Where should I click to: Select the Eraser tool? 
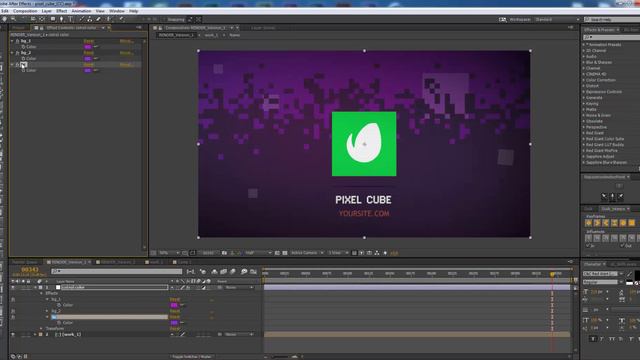click(x=98, y=19)
